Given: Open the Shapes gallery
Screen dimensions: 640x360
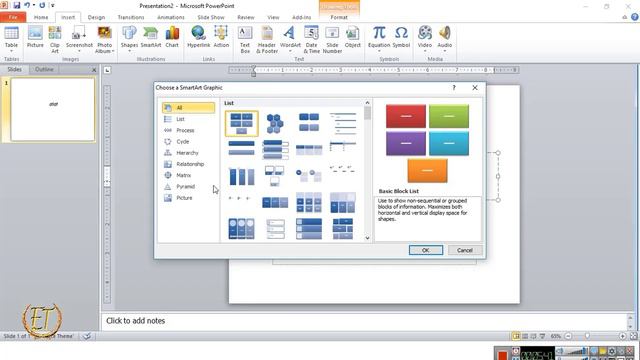Looking at the screenshot, I should 129,39.
